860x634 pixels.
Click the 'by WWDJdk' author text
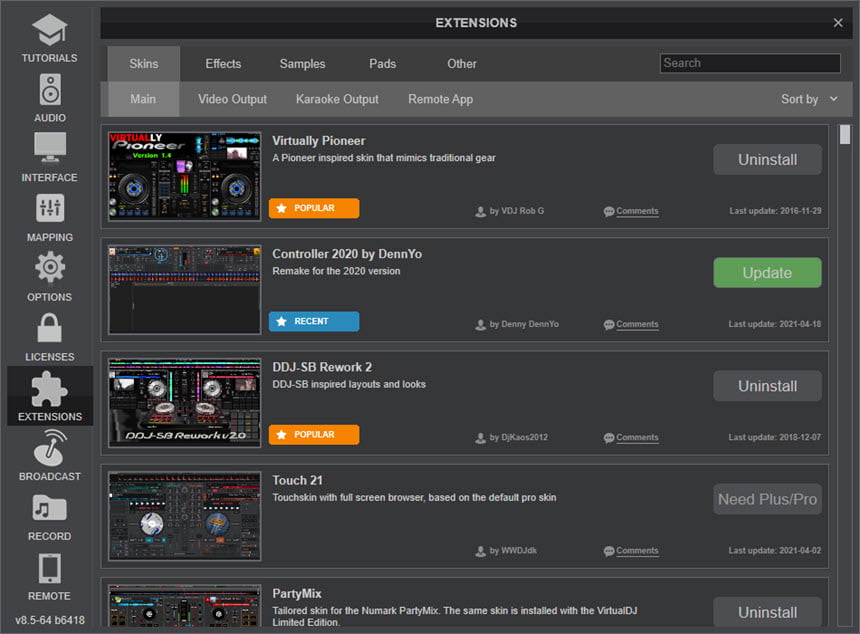(513, 551)
